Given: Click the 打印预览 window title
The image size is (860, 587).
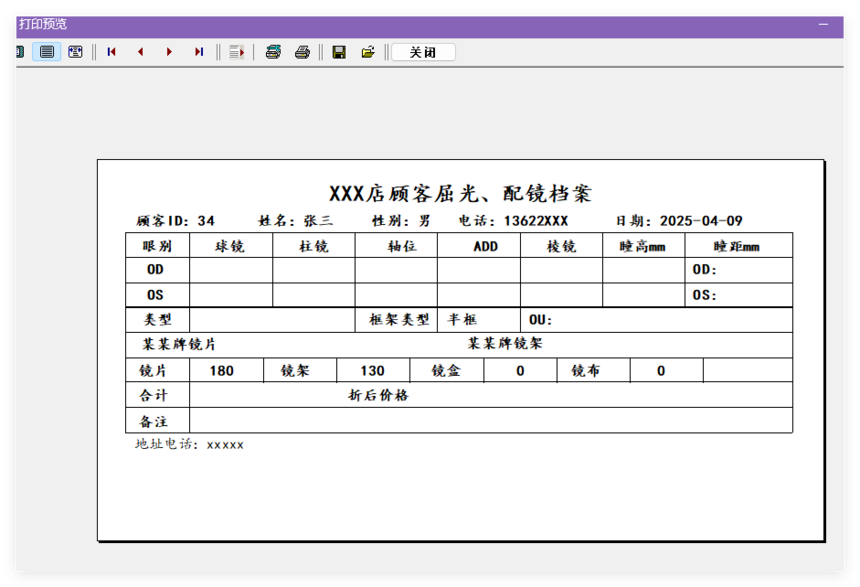Looking at the screenshot, I should tap(43, 24).
